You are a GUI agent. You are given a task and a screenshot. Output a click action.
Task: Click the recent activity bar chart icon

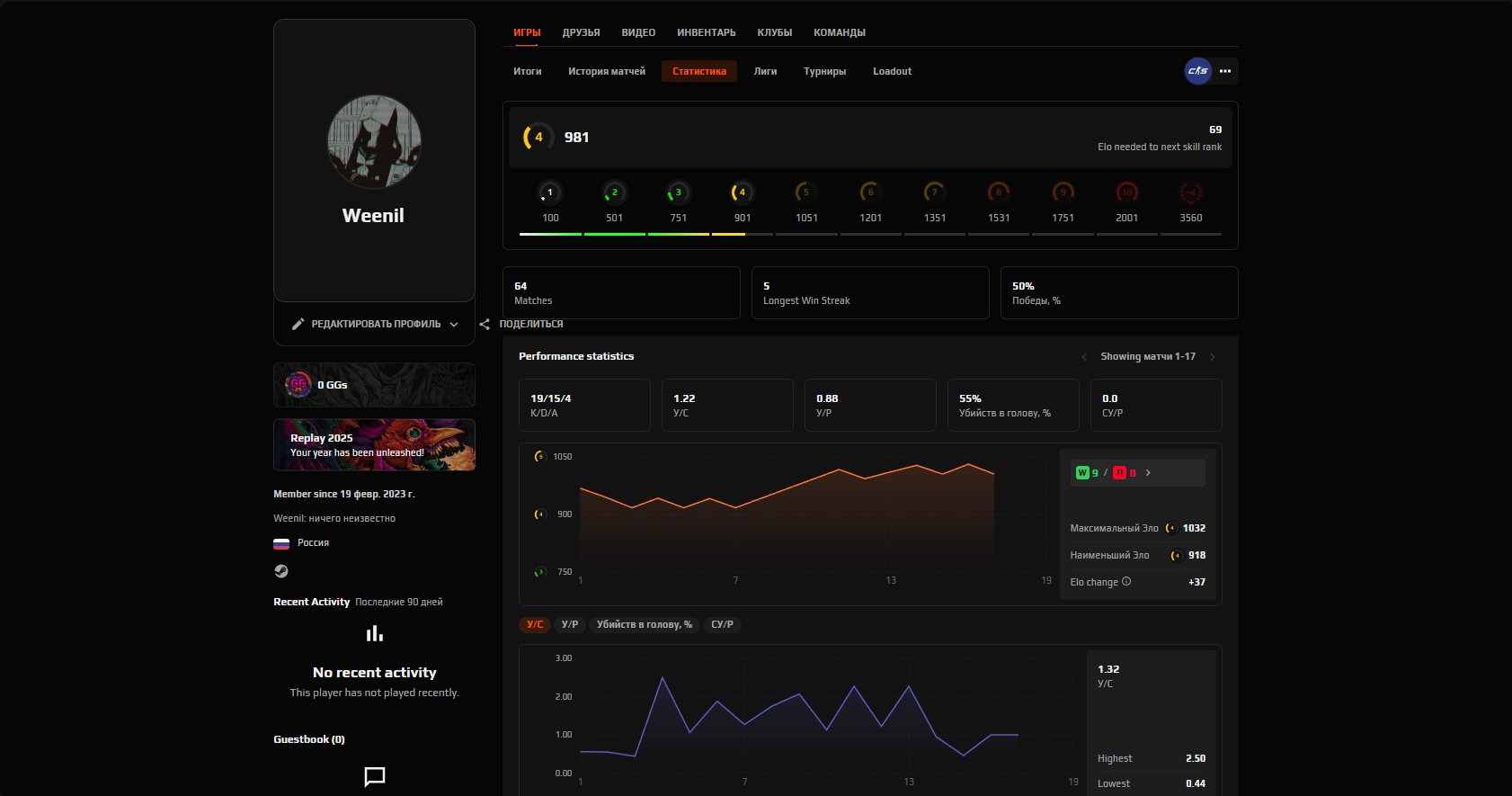[x=375, y=634]
